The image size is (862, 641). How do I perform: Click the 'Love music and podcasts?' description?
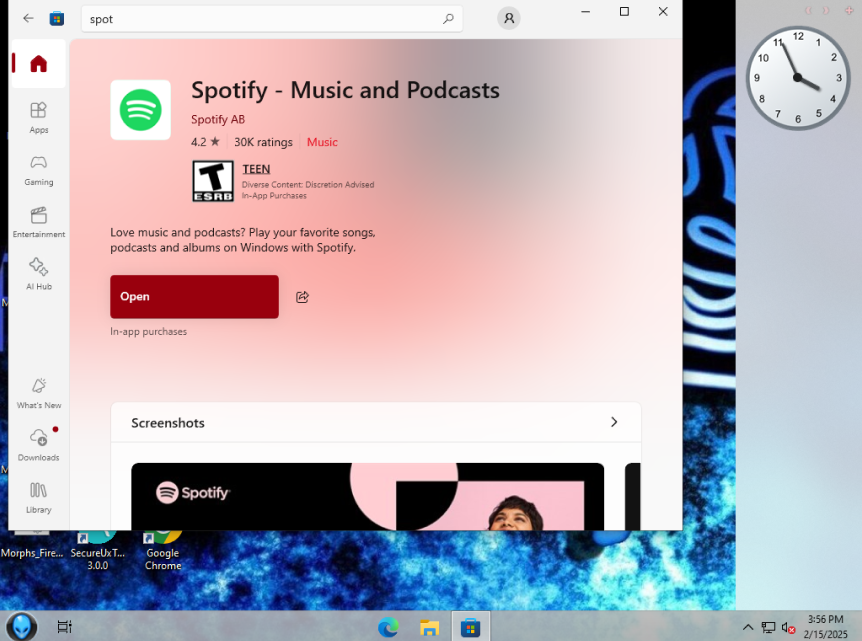pos(242,240)
